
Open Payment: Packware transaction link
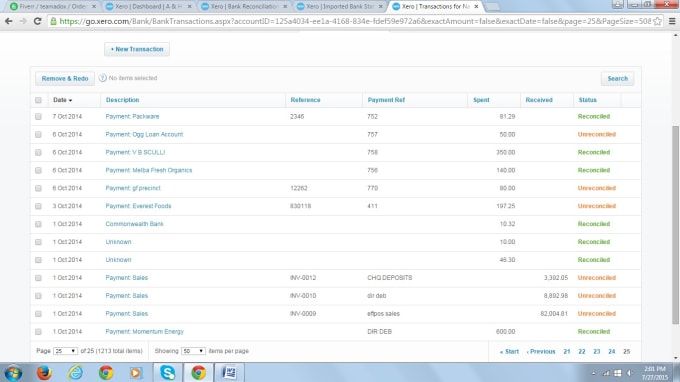132,117
